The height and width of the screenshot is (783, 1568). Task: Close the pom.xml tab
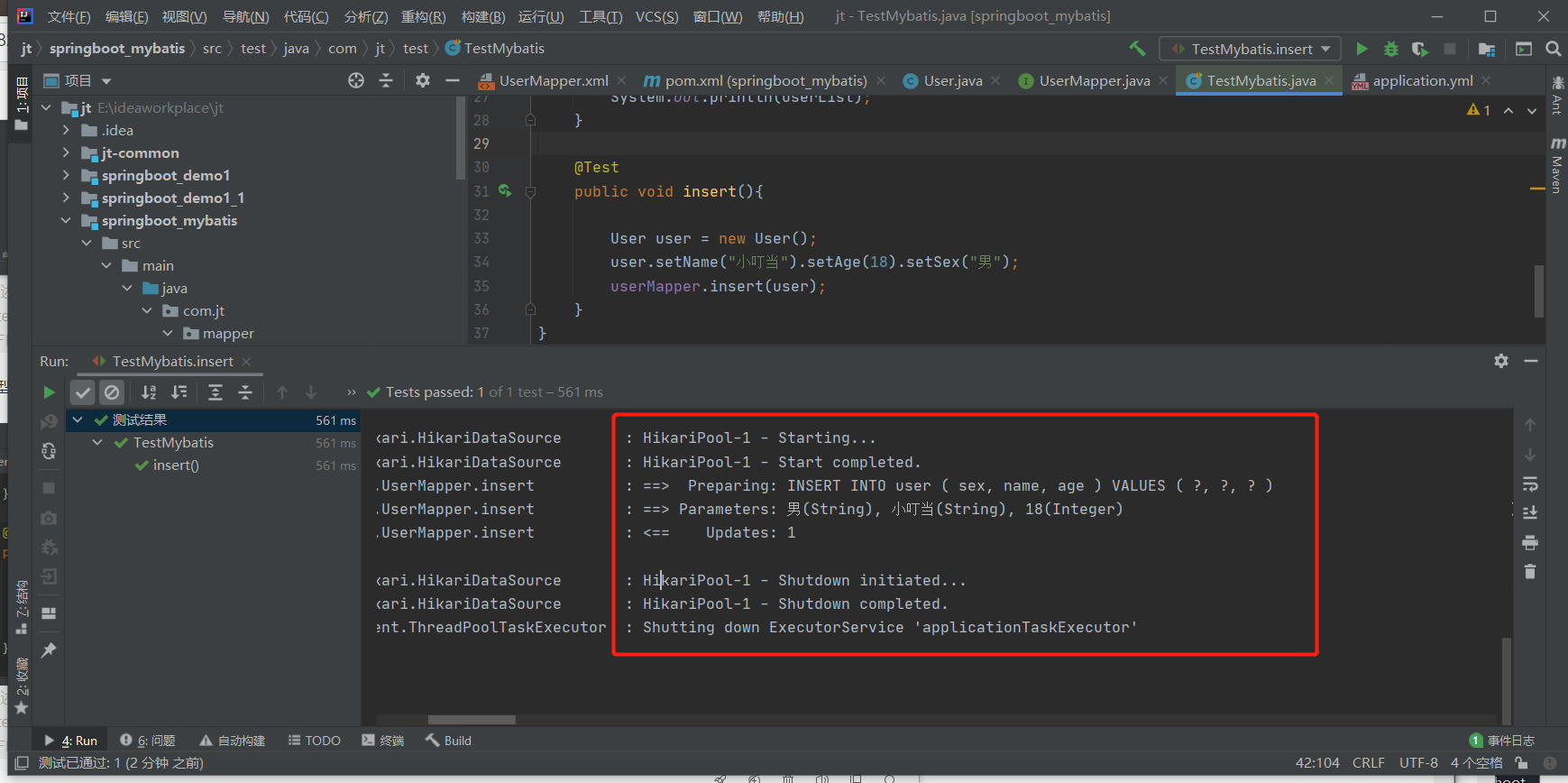coord(881,80)
